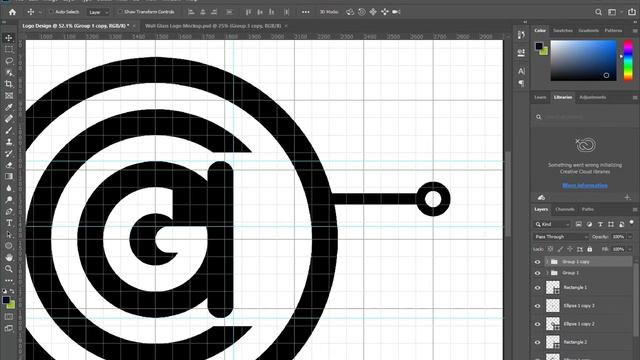Select the Gradient tool
This screenshot has width=640, height=360.
(9, 176)
